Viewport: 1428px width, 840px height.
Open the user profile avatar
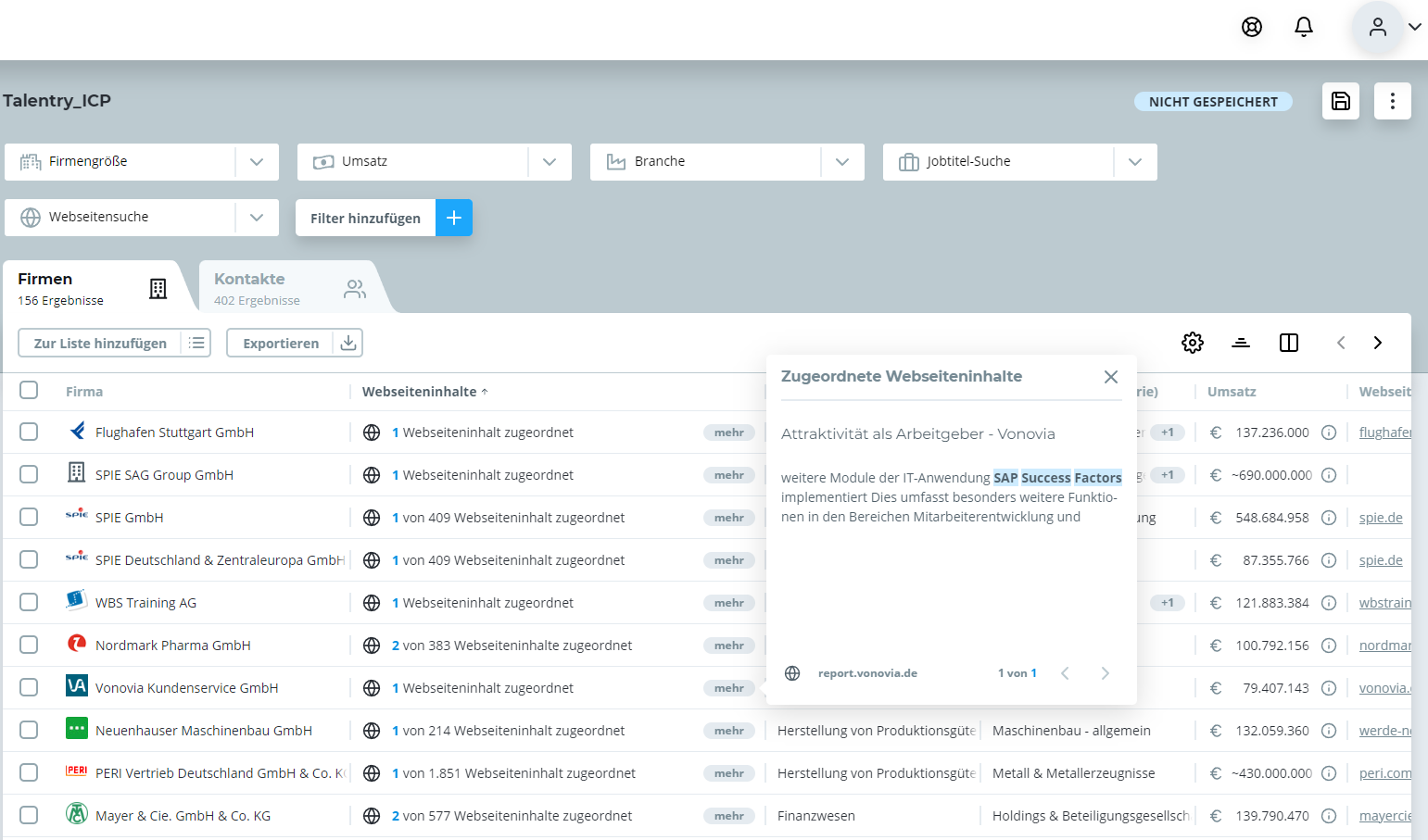(x=1377, y=27)
